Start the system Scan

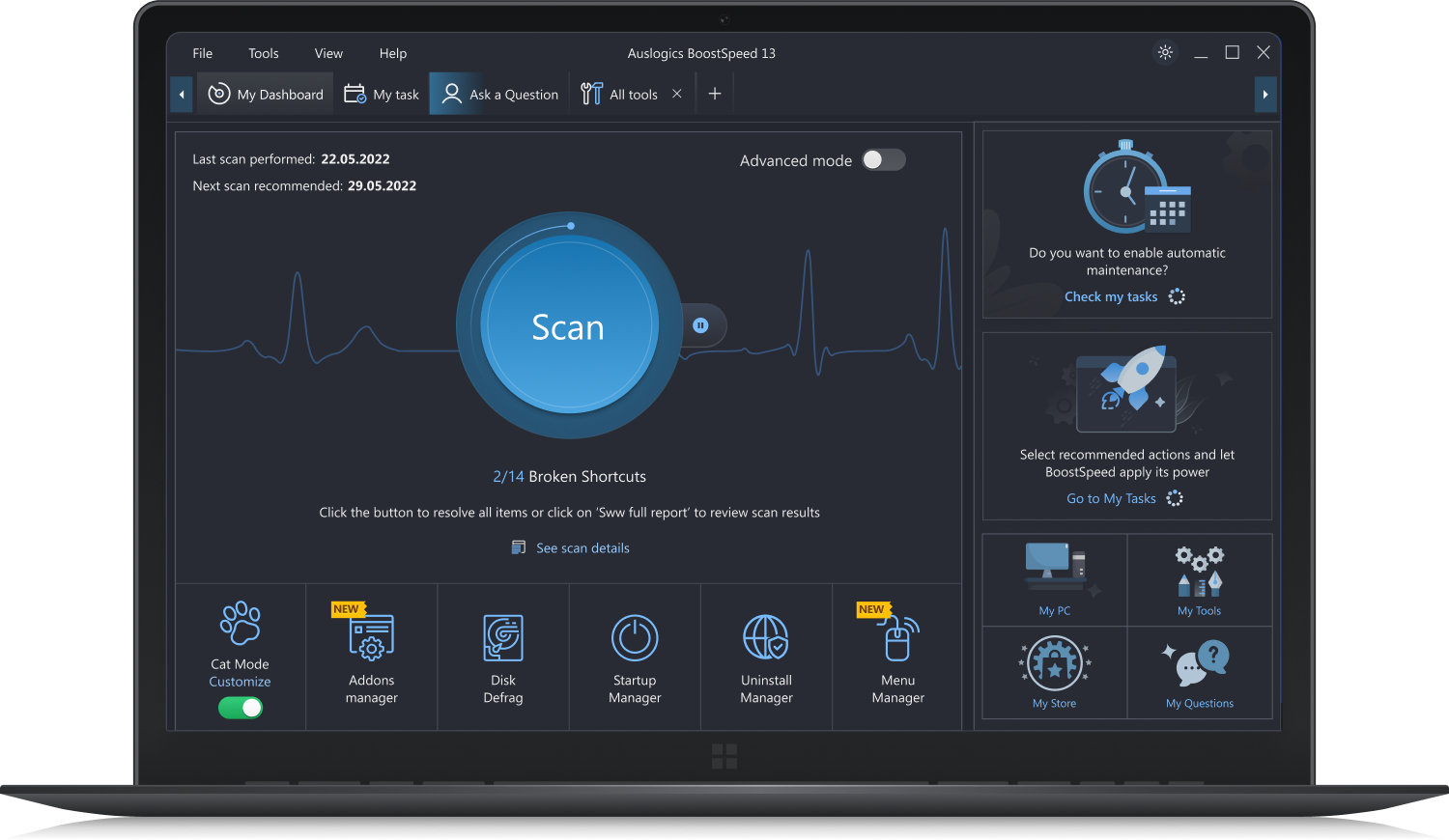(569, 325)
